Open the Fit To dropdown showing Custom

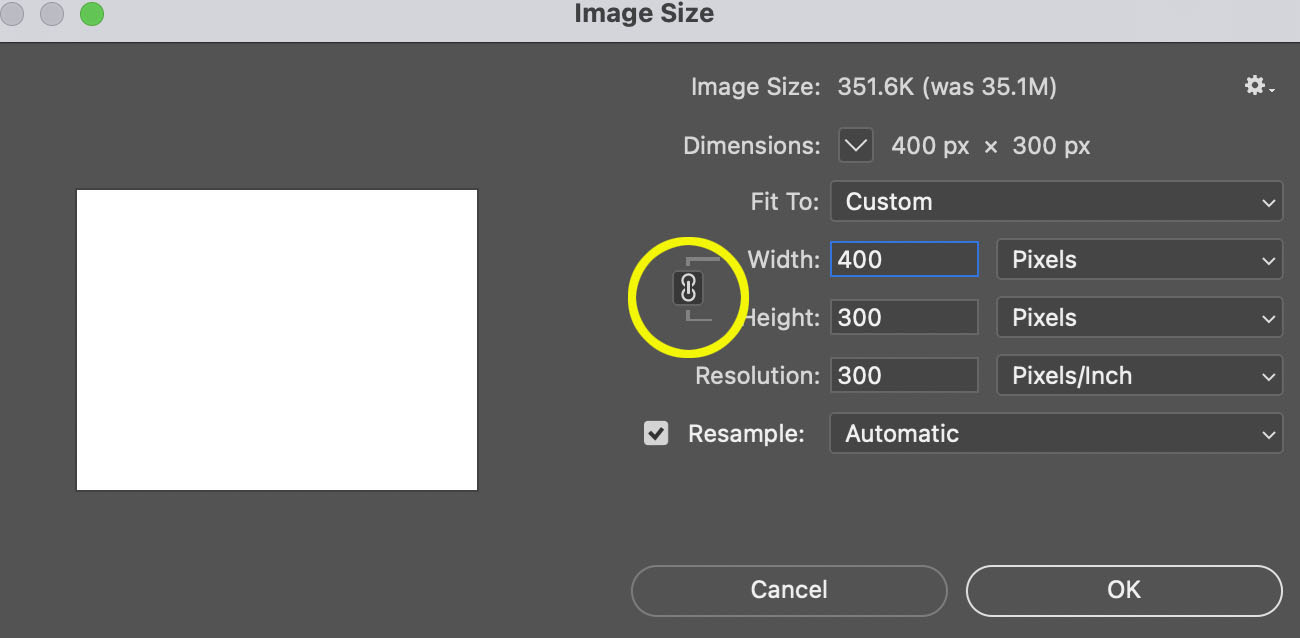pyautogui.click(x=1056, y=201)
